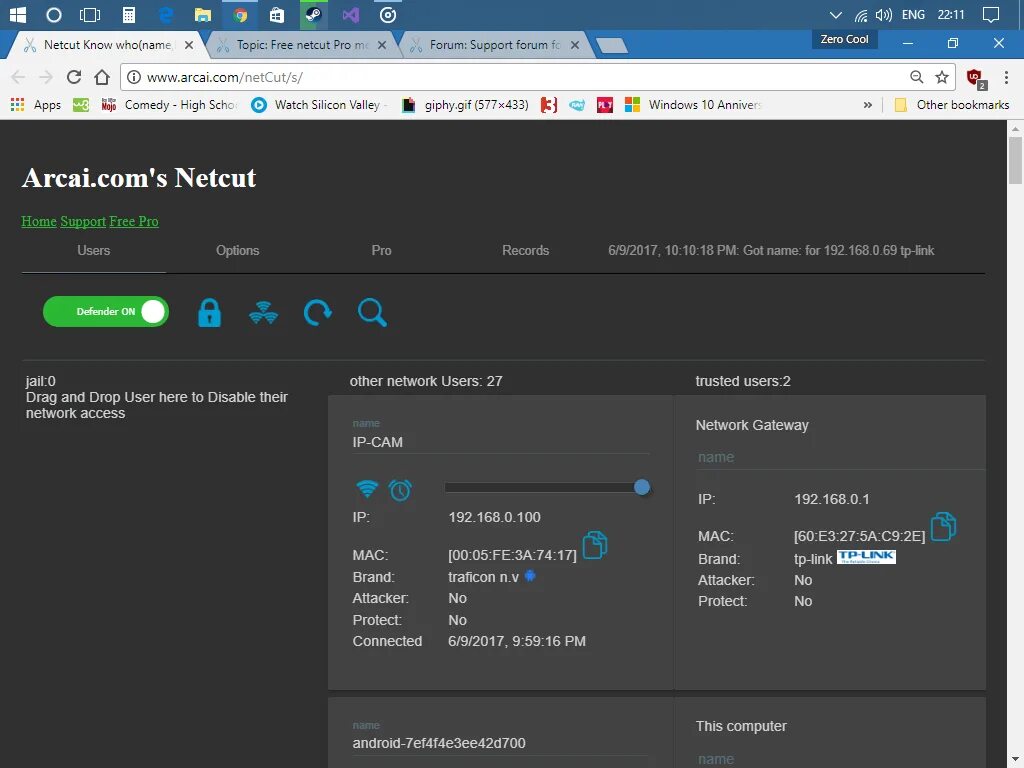The width and height of the screenshot is (1024, 768).
Task: Click the page vertical scrollbar thumb
Action: coord(1015,159)
